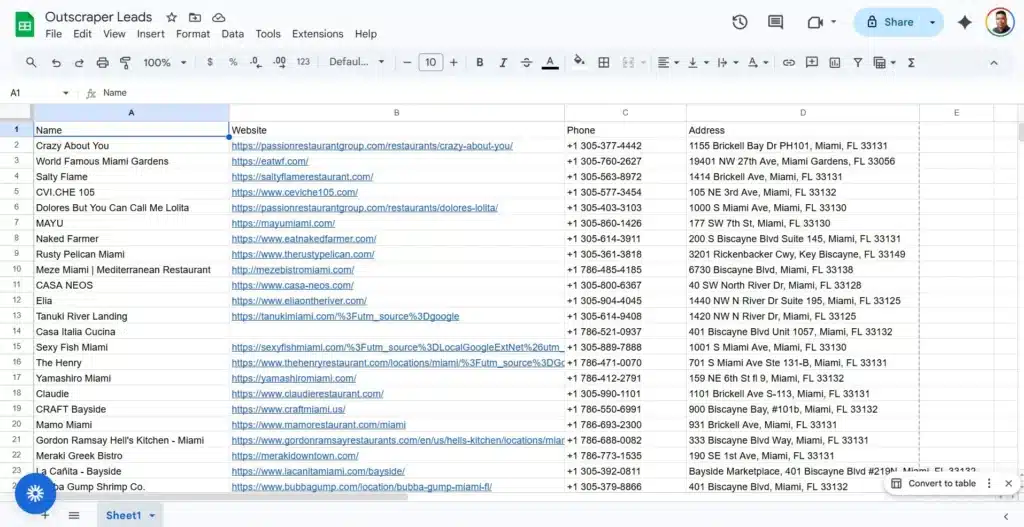The height and width of the screenshot is (527, 1024).
Task: Open filter views dropdown
Action: [885, 63]
